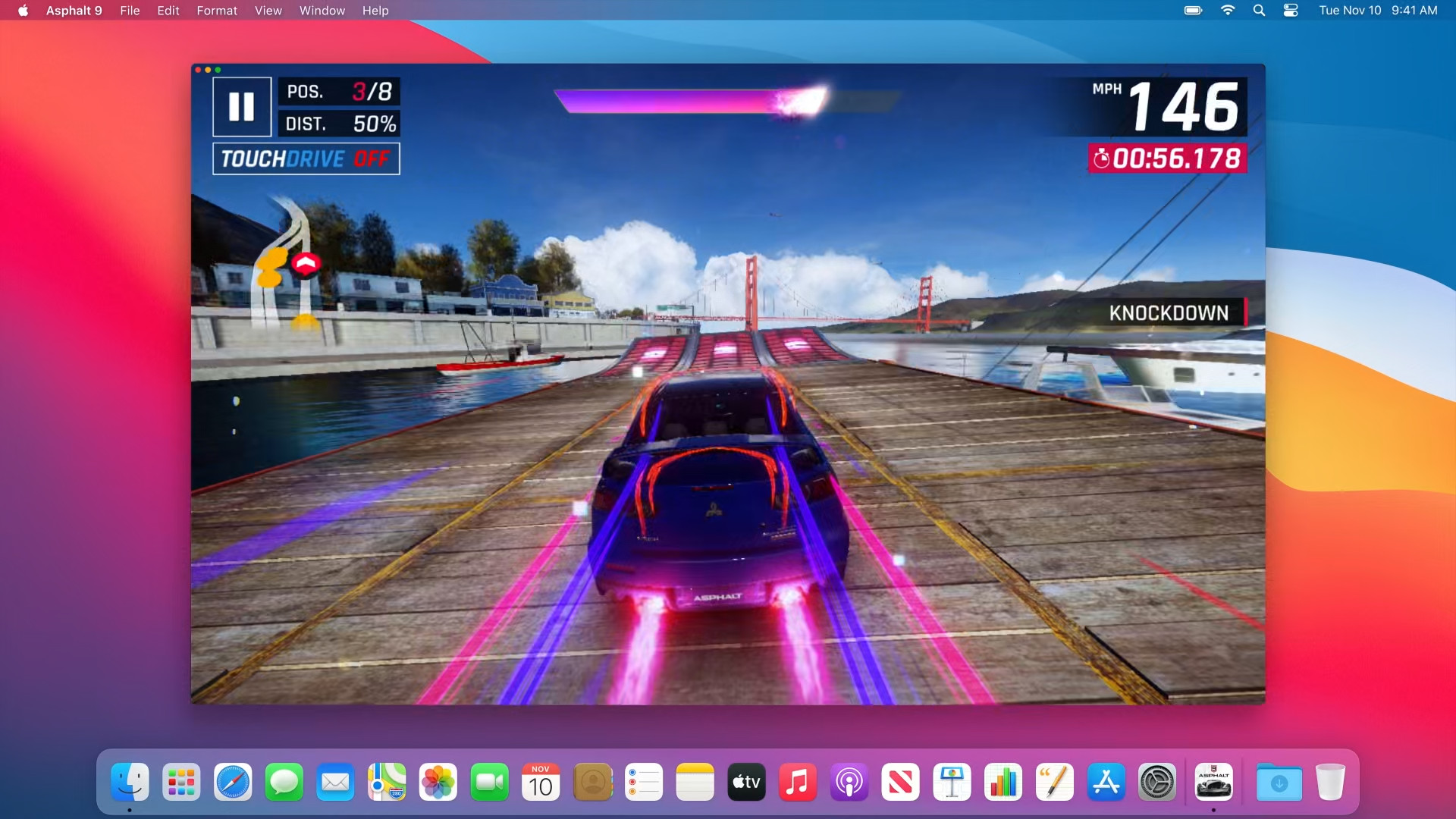Open Podcasts from the Dock
Screen dimensions: 1456x819
coord(849,782)
